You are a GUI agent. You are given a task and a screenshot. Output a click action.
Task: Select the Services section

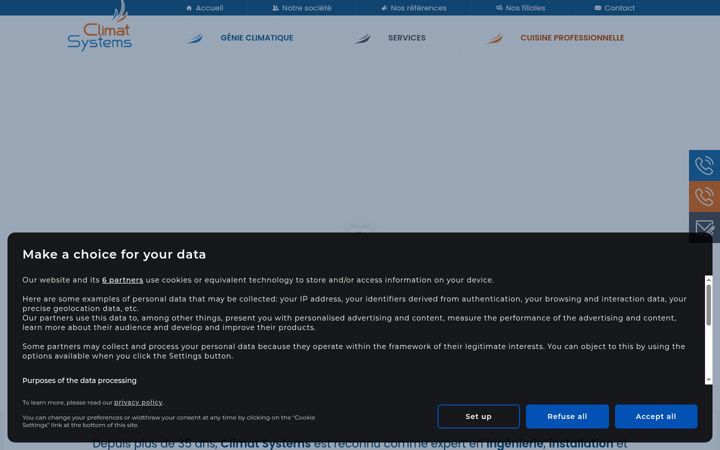[406, 38]
